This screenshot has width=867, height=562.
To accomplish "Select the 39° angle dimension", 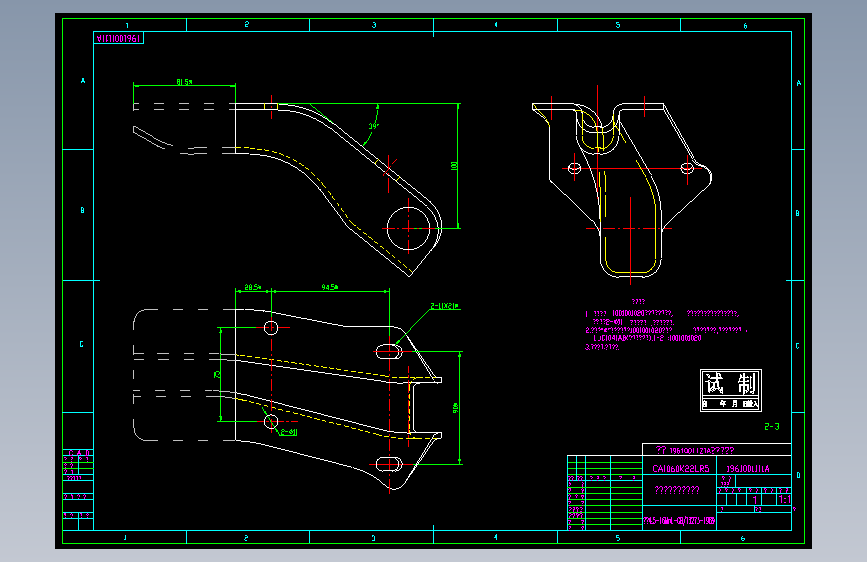I will coord(374,126).
